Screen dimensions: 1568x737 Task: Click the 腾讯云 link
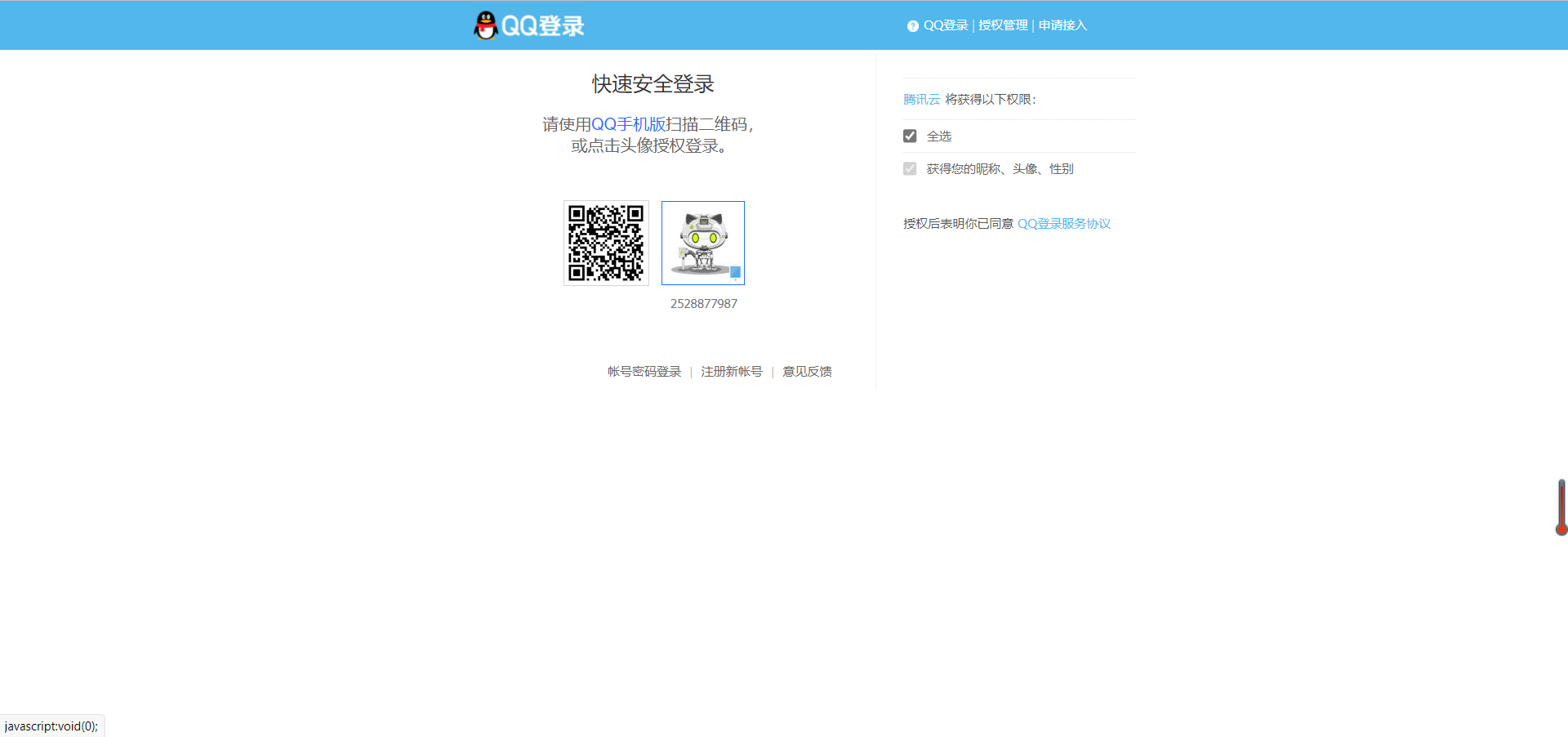(921, 99)
